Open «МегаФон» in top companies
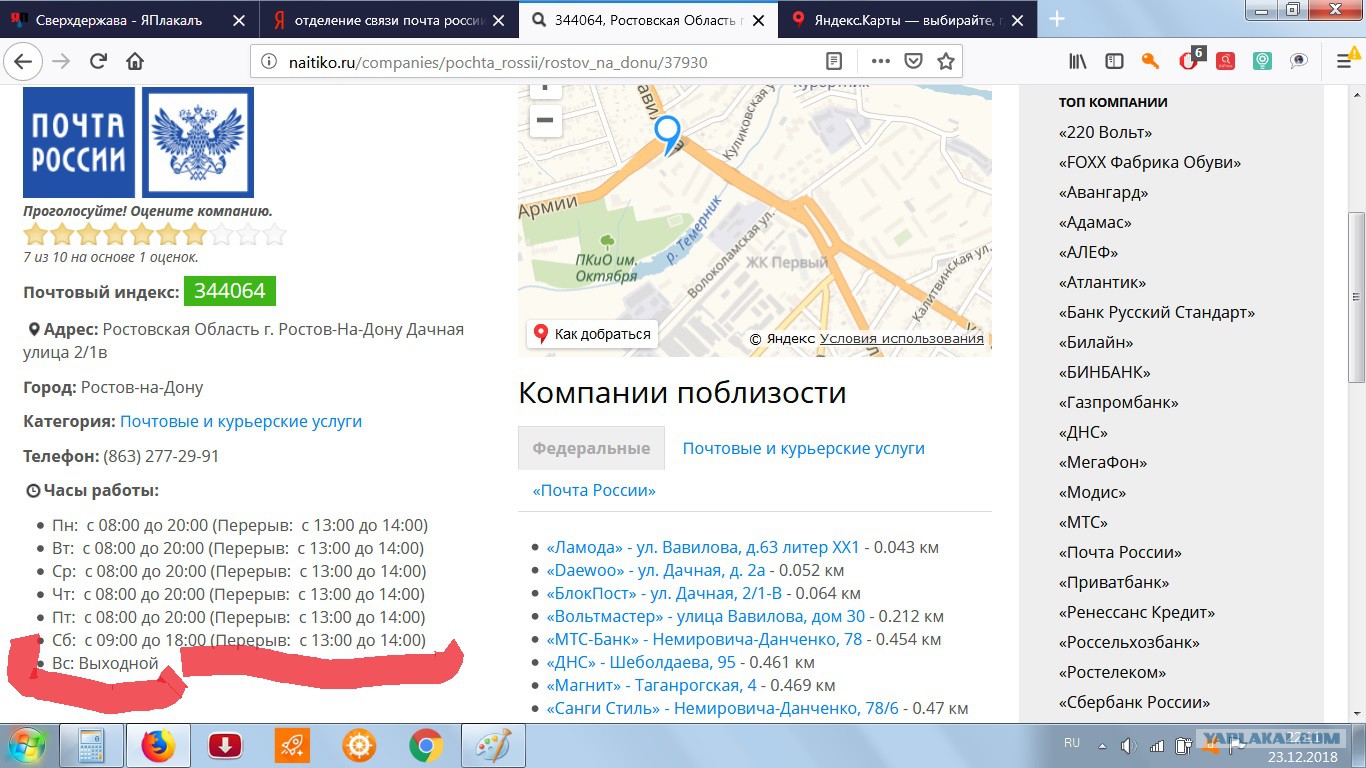The image size is (1366, 768). point(1102,462)
